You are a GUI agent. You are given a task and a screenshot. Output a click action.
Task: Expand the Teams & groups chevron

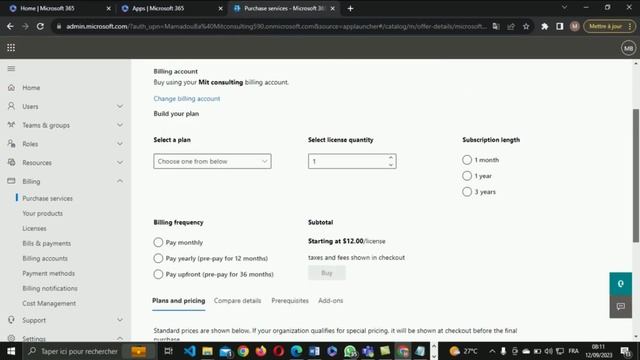click(120, 125)
